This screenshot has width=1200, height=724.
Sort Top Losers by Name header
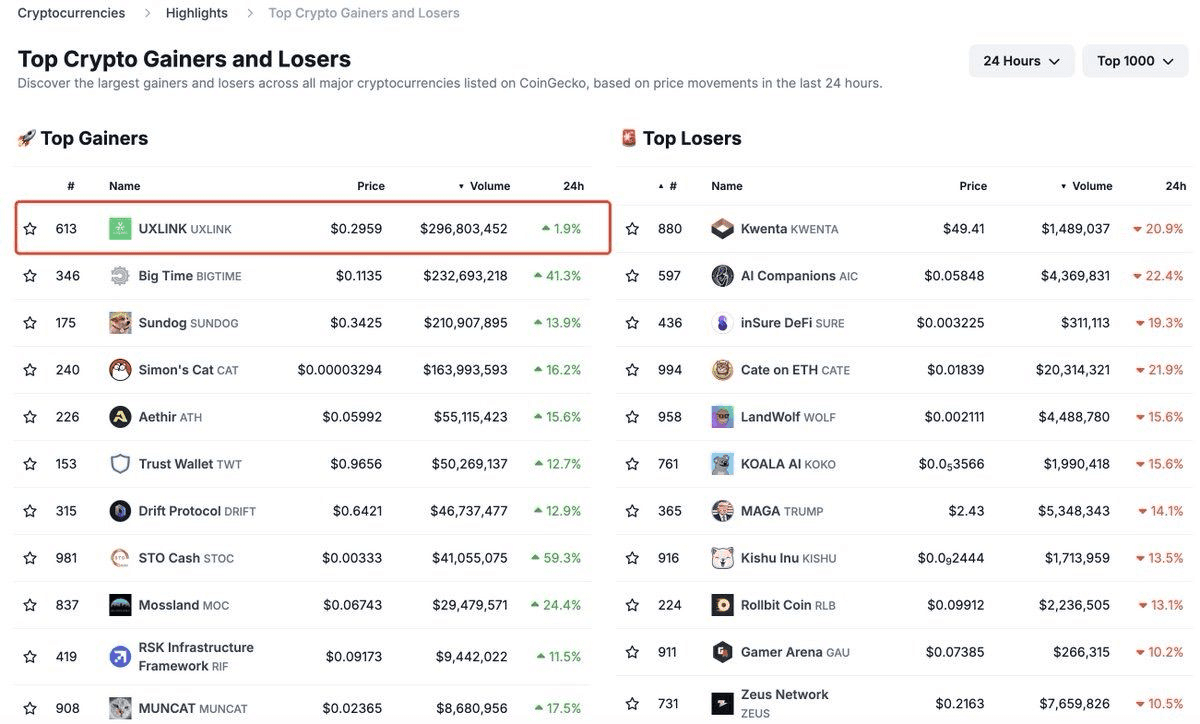tap(727, 186)
